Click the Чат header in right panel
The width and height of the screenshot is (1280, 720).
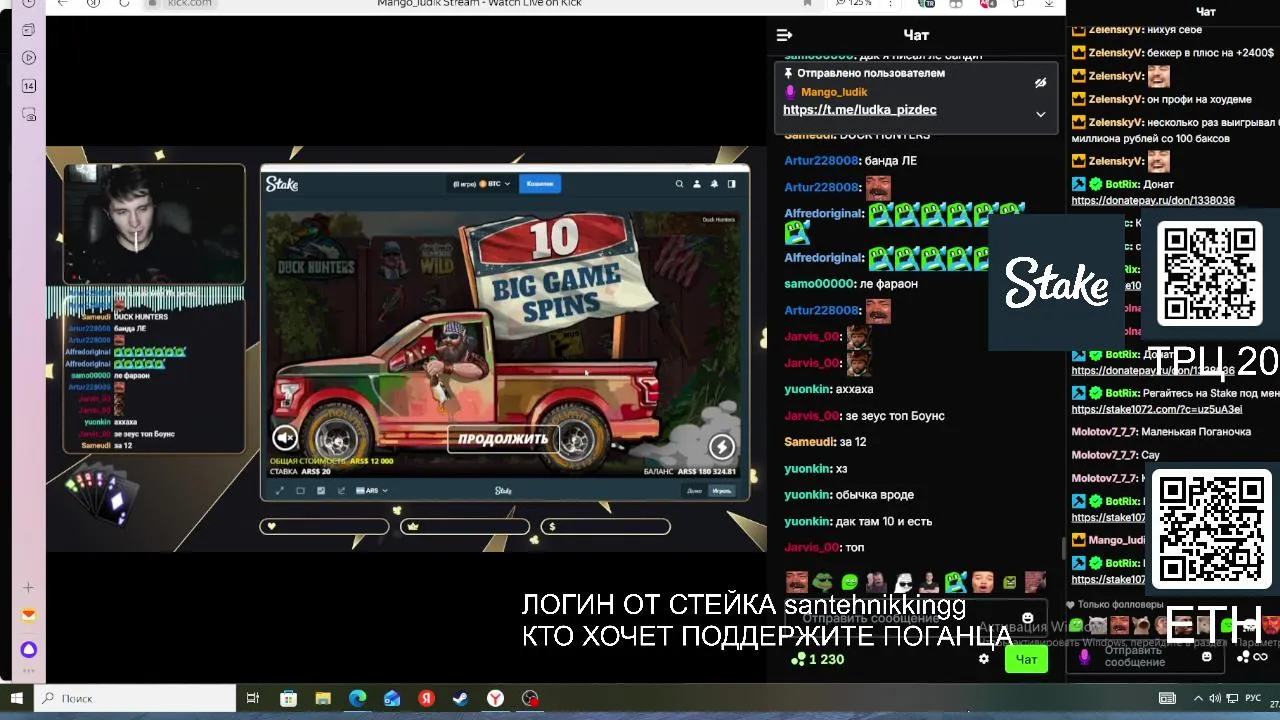click(1206, 12)
